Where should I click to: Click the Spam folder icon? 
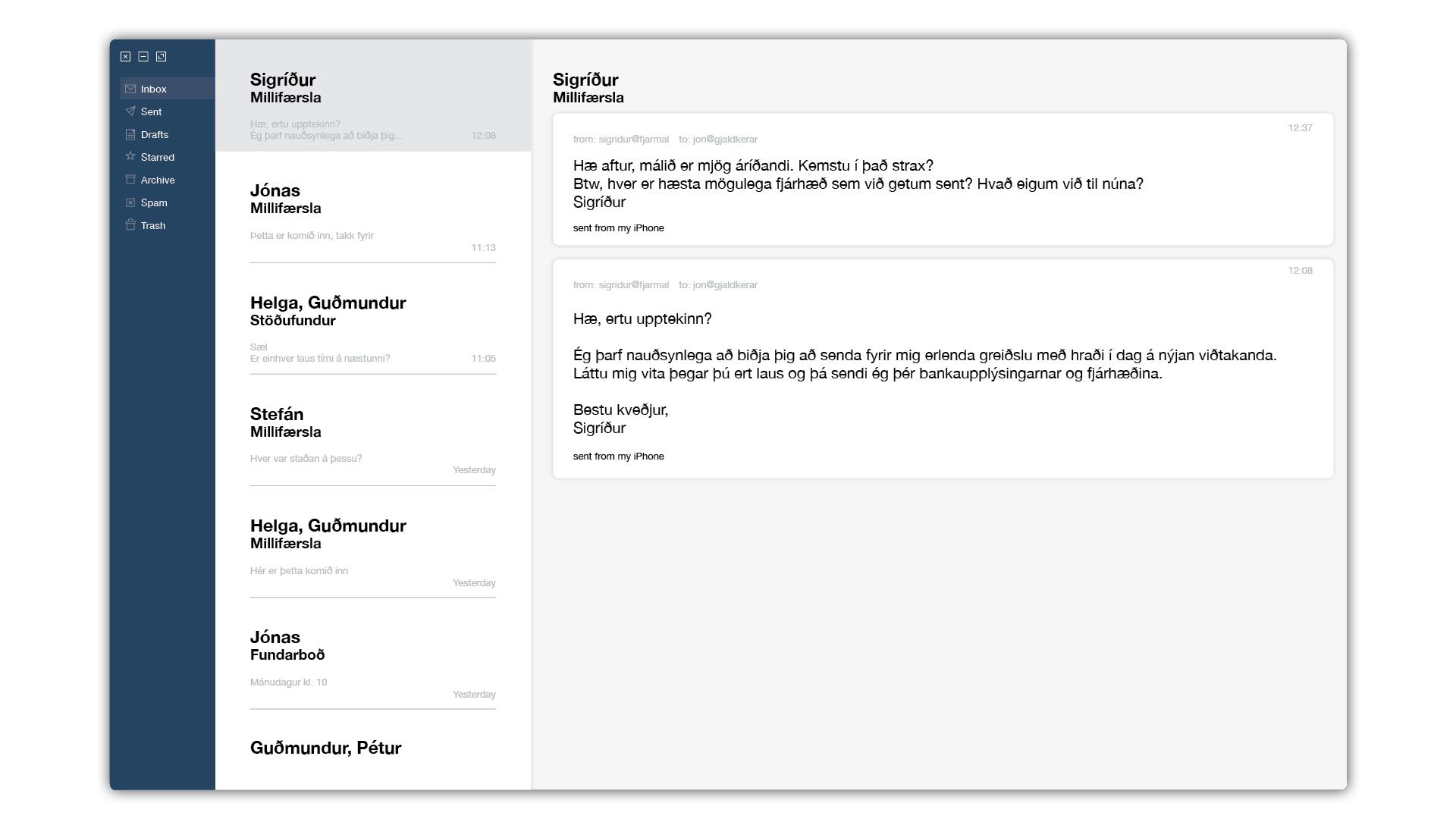pos(130,202)
